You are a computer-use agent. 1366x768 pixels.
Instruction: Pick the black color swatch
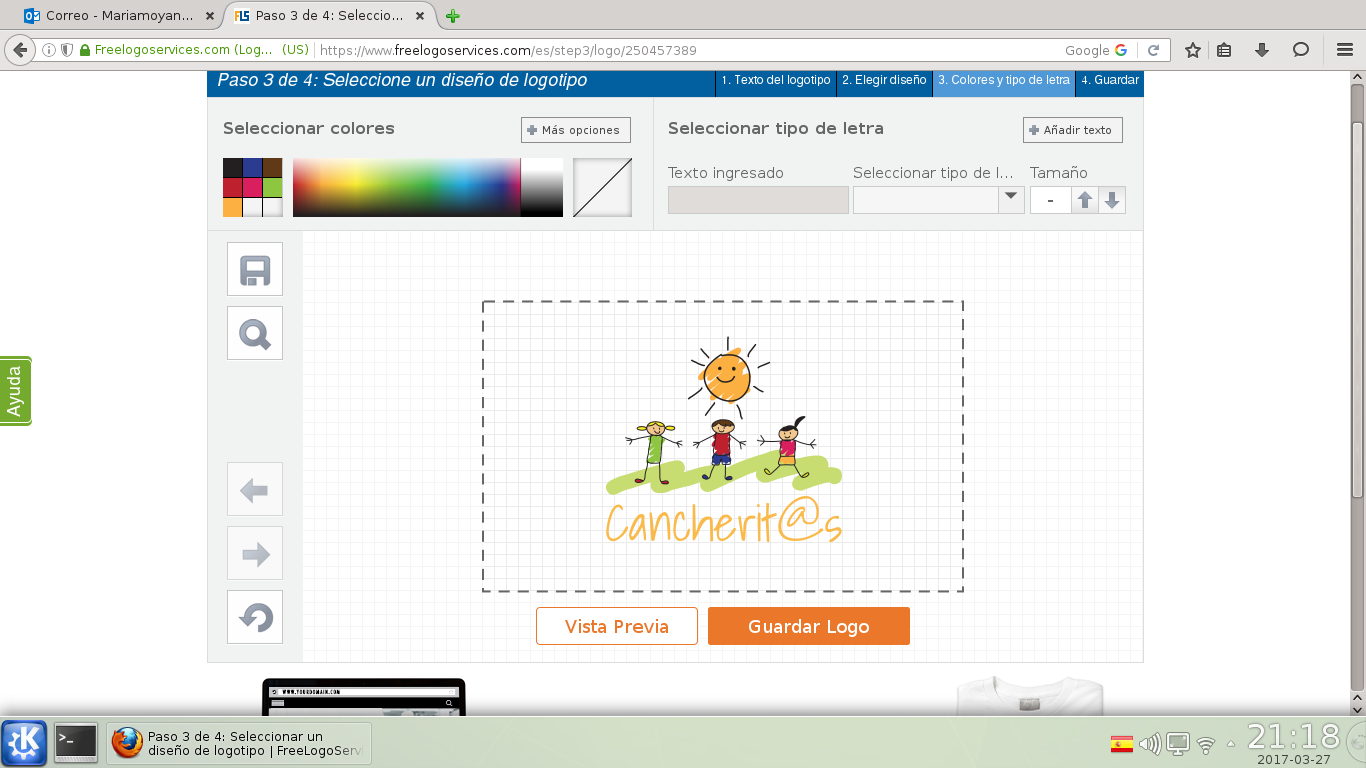click(x=233, y=167)
